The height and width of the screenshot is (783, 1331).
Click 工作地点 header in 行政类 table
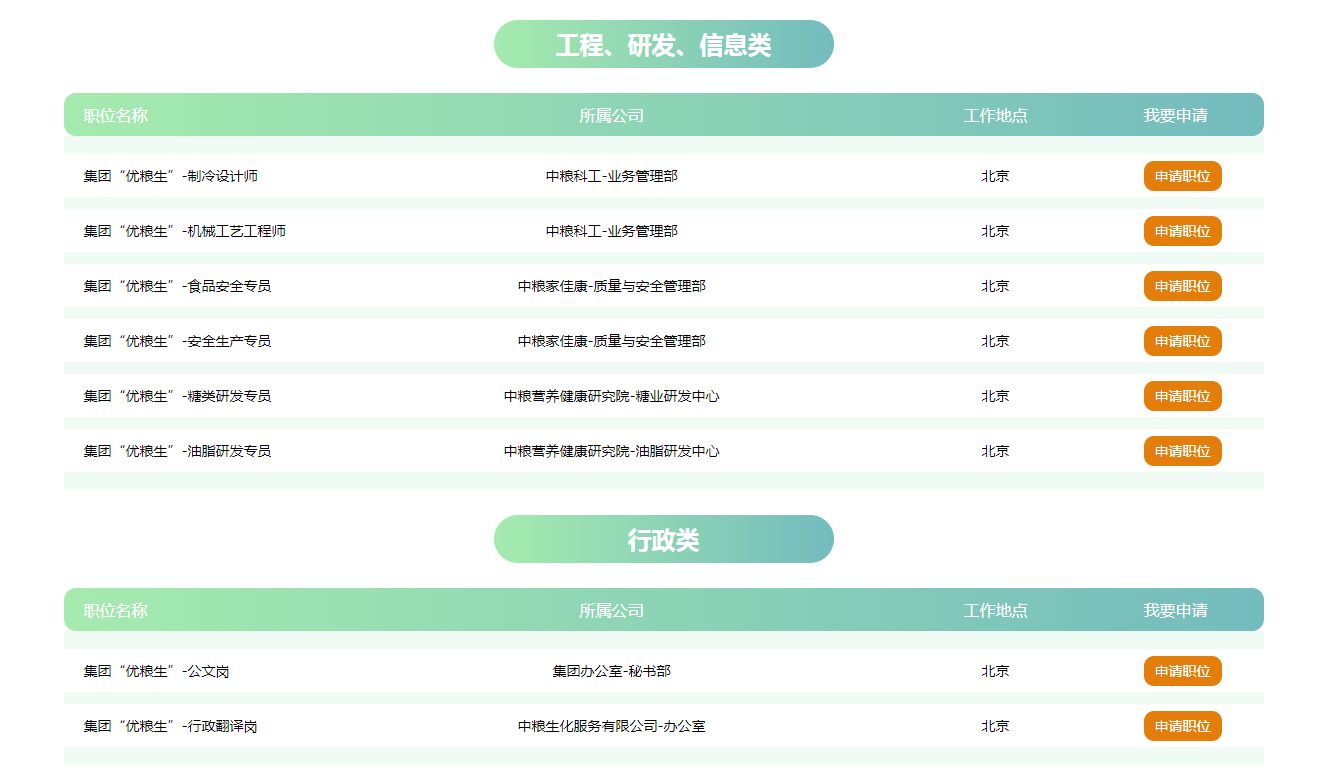point(996,610)
